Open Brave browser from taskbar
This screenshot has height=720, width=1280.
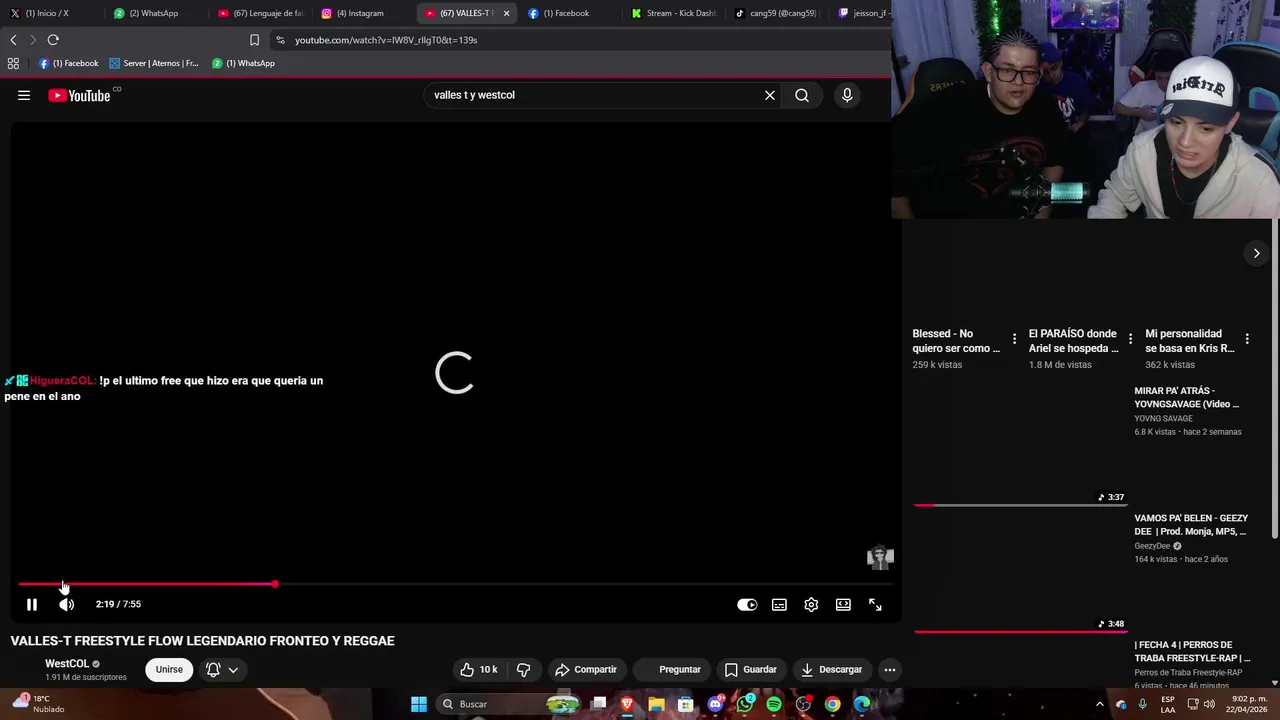(x=627, y=704)
